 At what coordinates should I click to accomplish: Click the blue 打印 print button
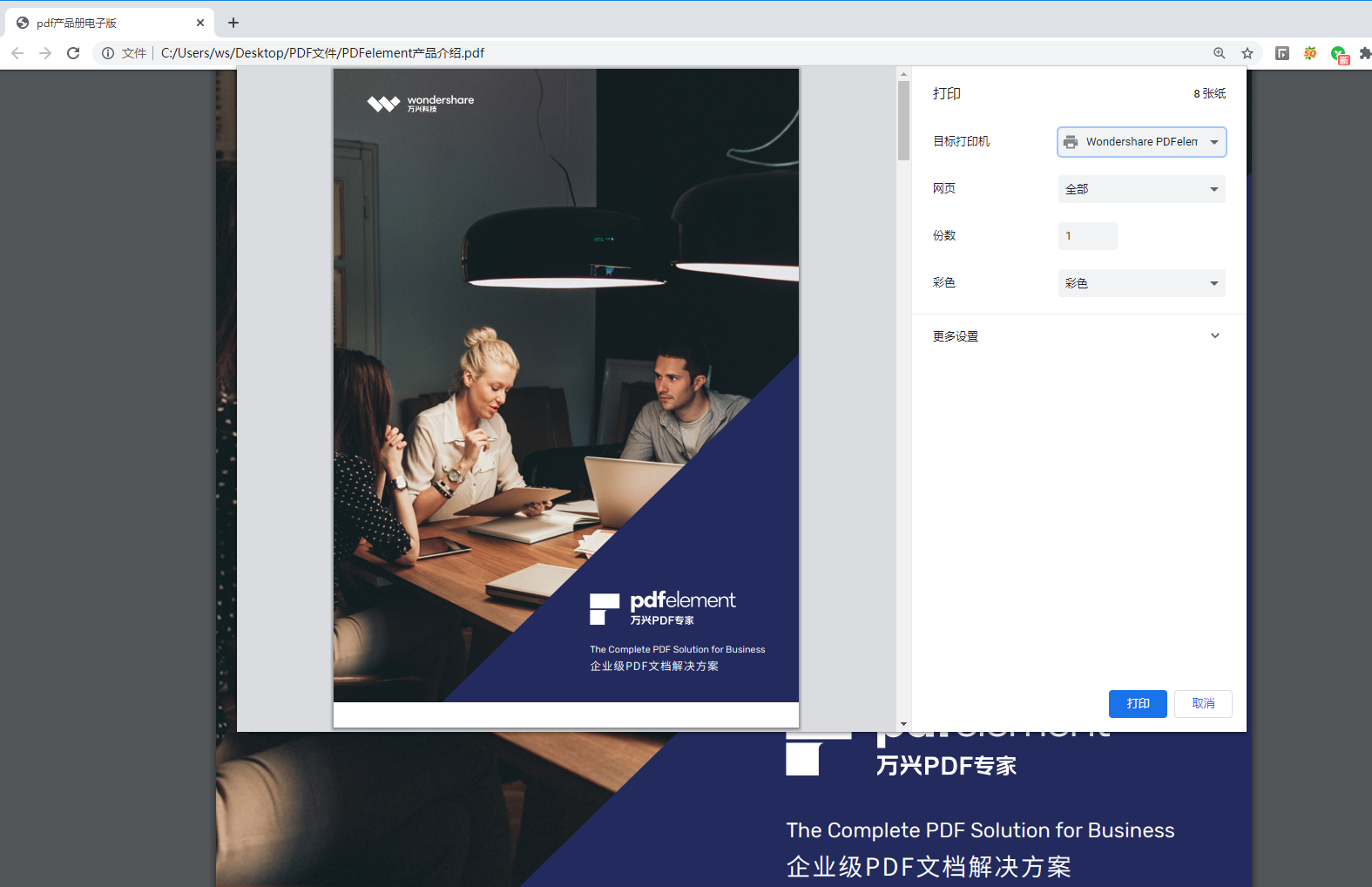coord(1137,703)
